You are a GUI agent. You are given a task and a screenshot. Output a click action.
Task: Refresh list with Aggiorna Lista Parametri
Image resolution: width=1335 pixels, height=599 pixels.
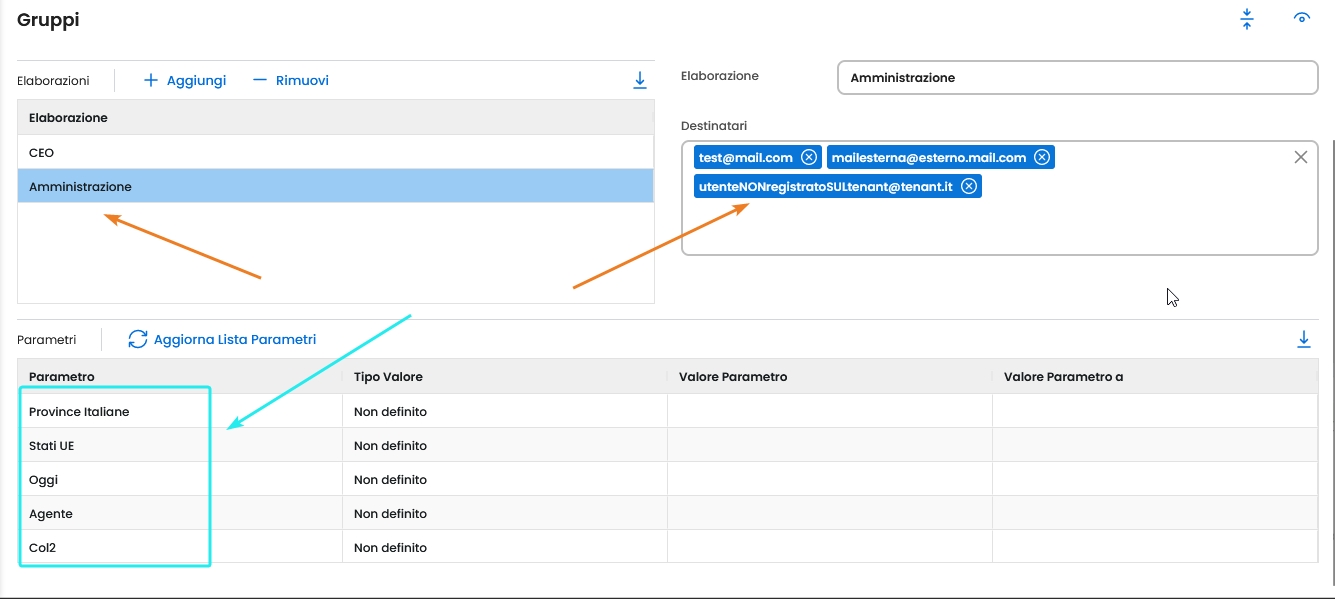tap(222, 340)
